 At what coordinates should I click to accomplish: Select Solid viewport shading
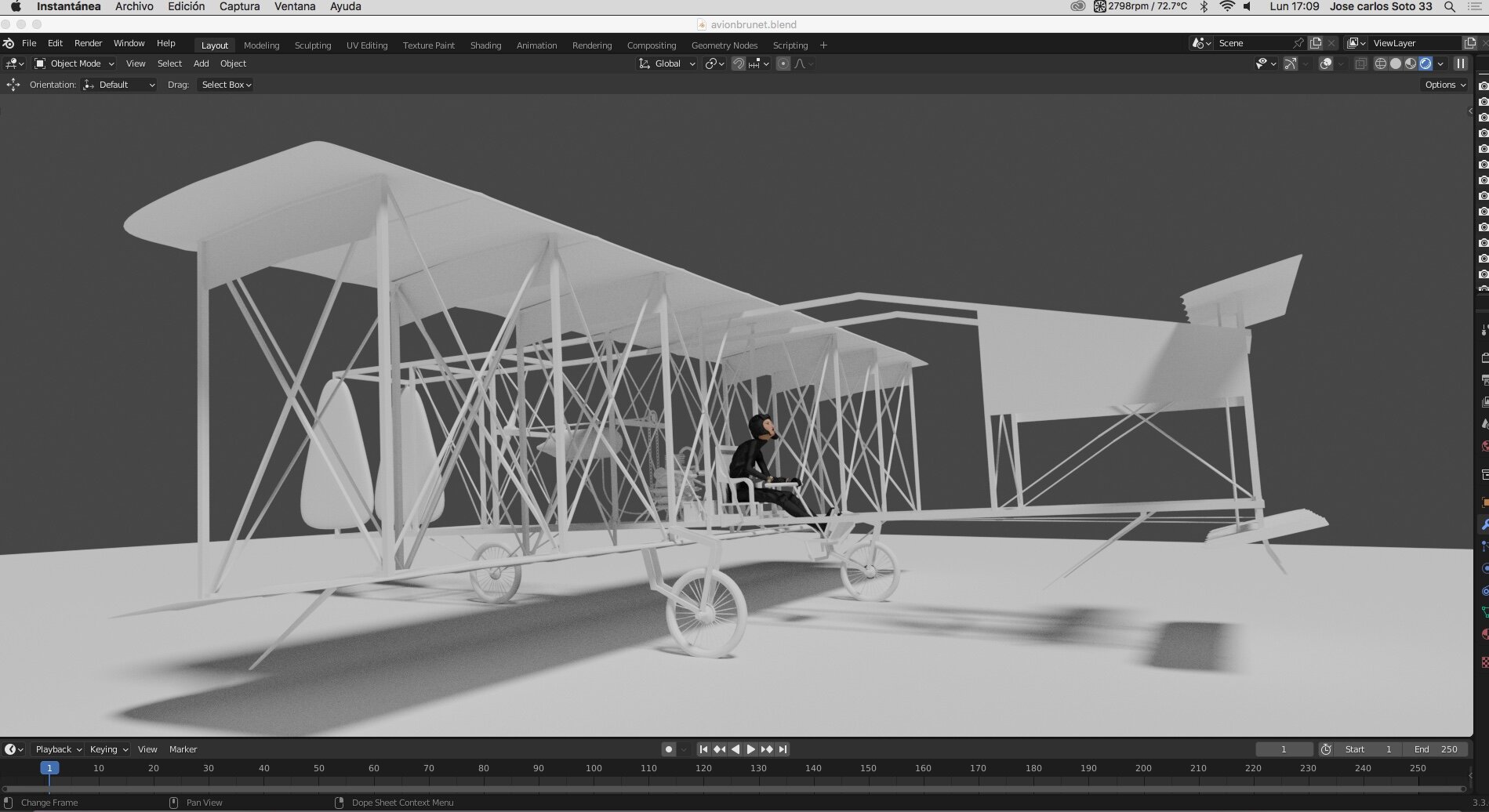[1396, 63]
